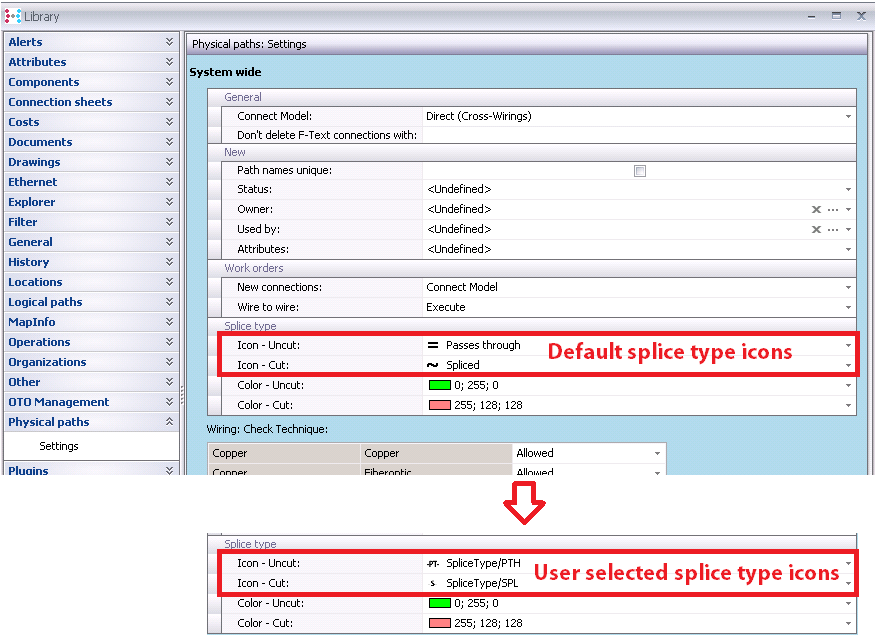Open the Owner dropdown arrow
Image resolution: width=877 pixels, height=635 pixels.
(x=848, y=210)
